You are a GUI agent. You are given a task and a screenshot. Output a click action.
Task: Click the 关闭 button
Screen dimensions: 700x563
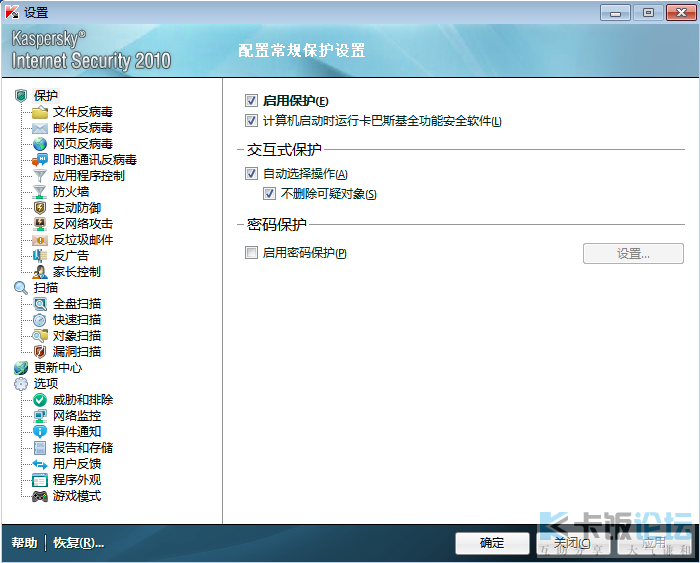click(x=573, y=543)
